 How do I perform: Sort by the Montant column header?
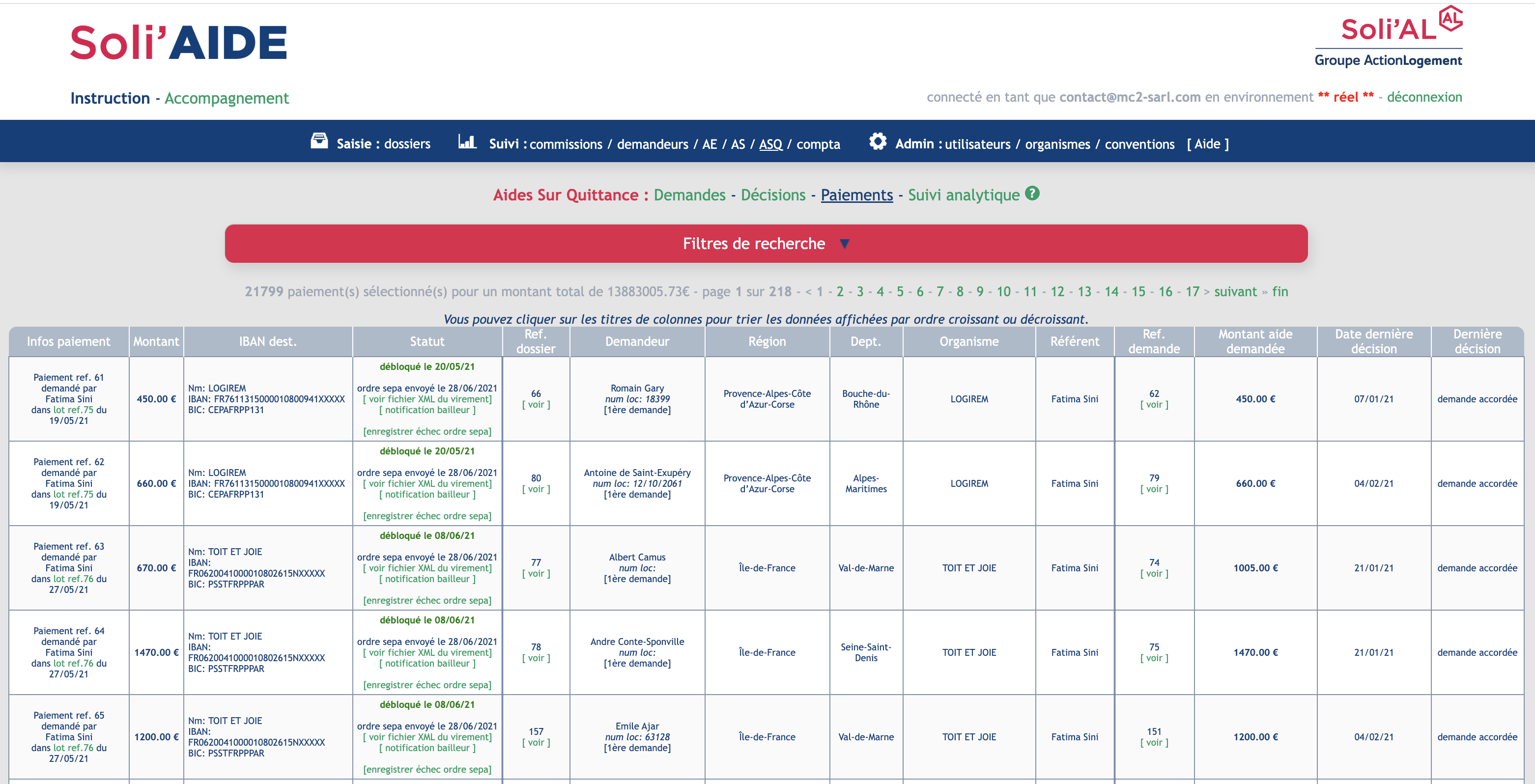click(x=156, y=341)
